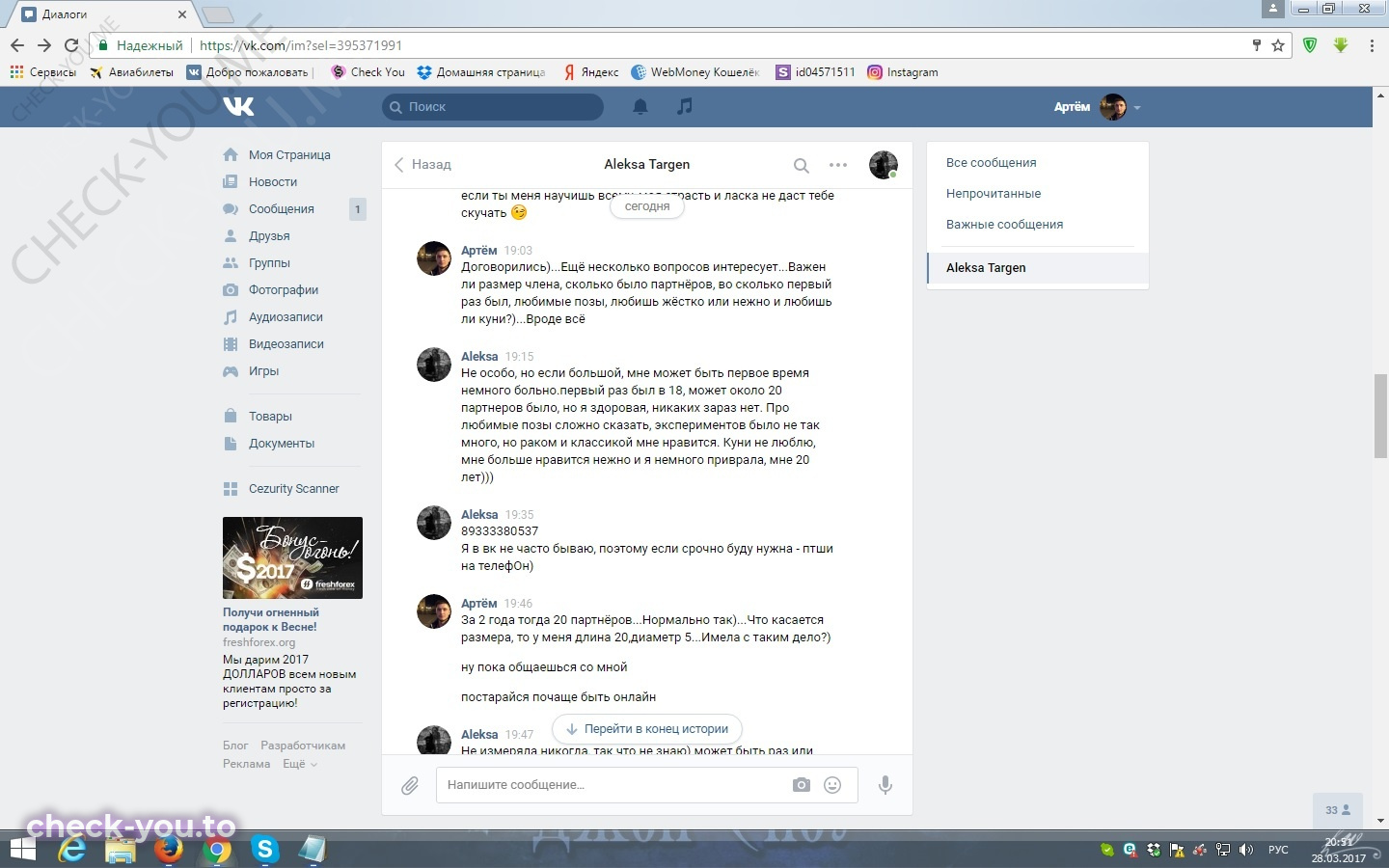Reload the page in Chrome
The height and width of the screenshot is (868, 1389).
coord(70,45)
